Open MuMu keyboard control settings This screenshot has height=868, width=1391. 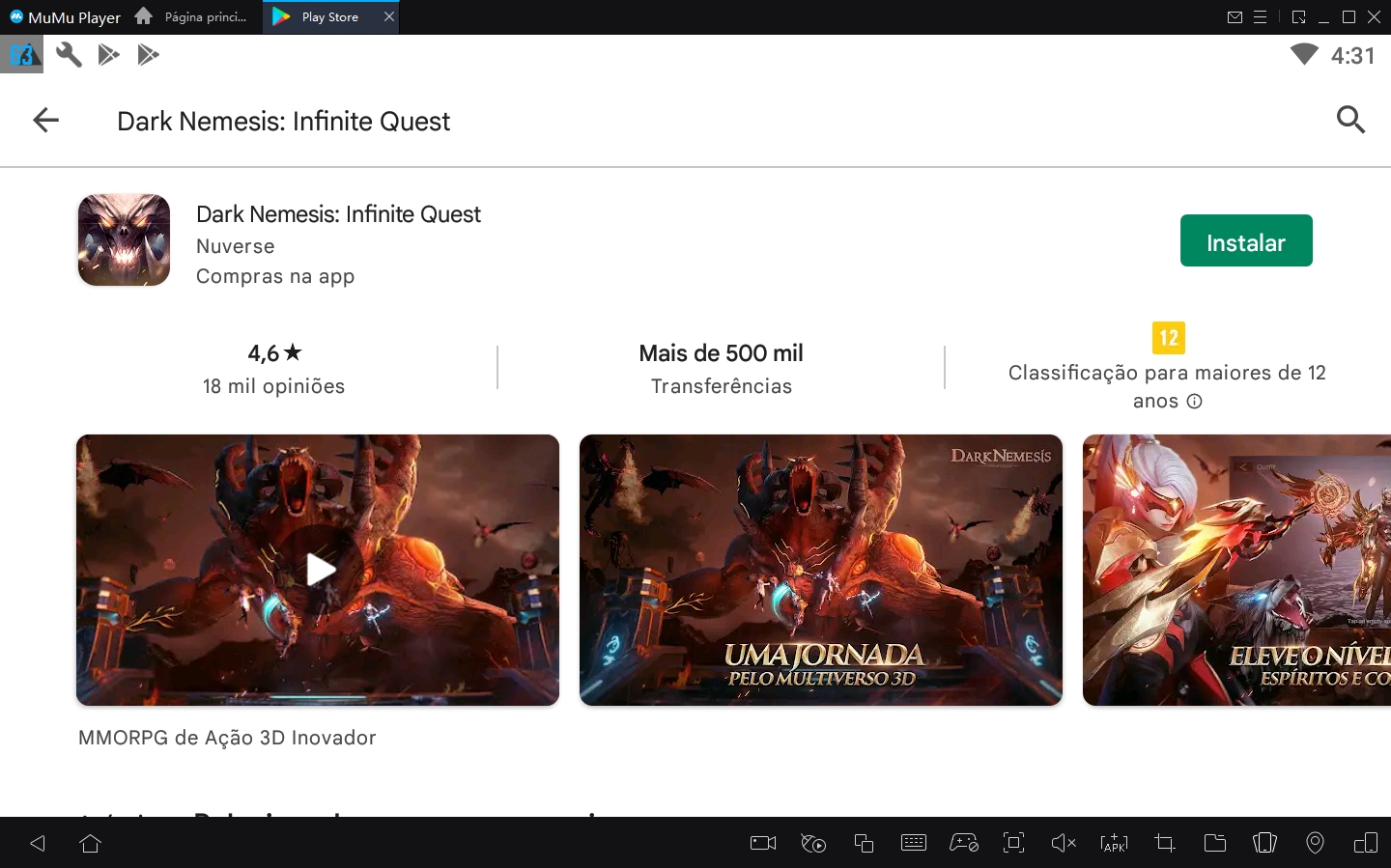click(x=913, y=842)
